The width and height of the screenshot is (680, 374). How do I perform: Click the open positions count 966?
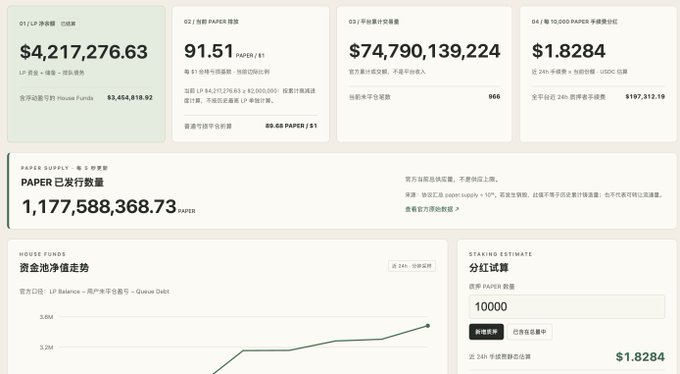tap(494, 97)
